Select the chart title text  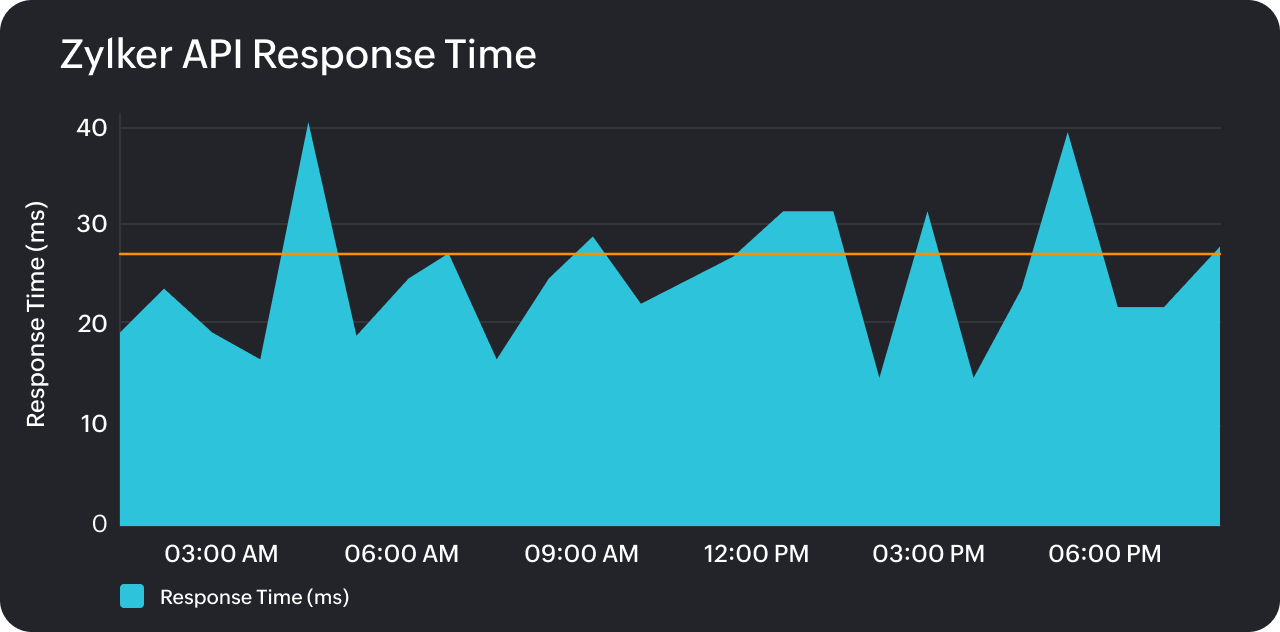tap(298, 55)
